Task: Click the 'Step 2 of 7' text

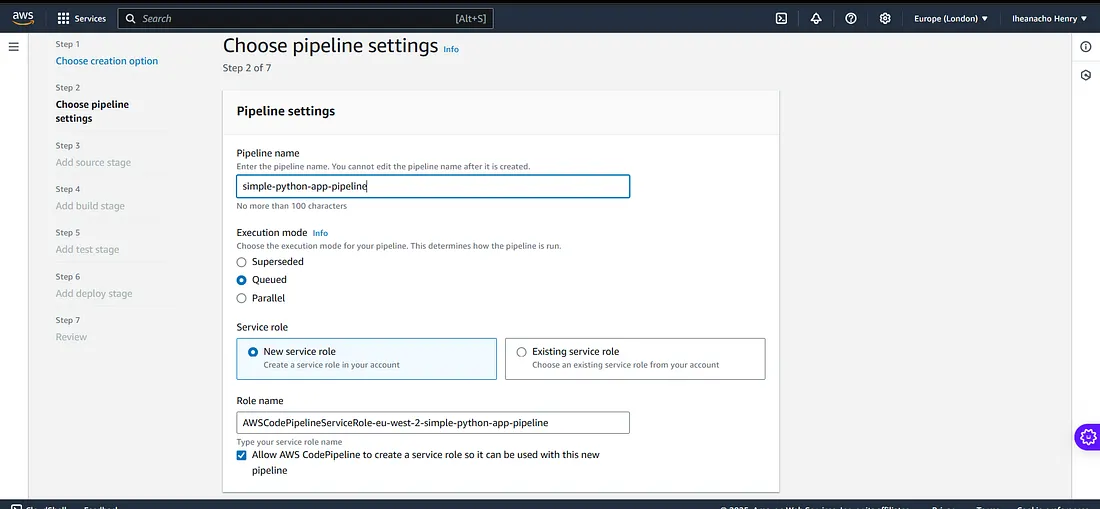Action: tap(247, 68)
